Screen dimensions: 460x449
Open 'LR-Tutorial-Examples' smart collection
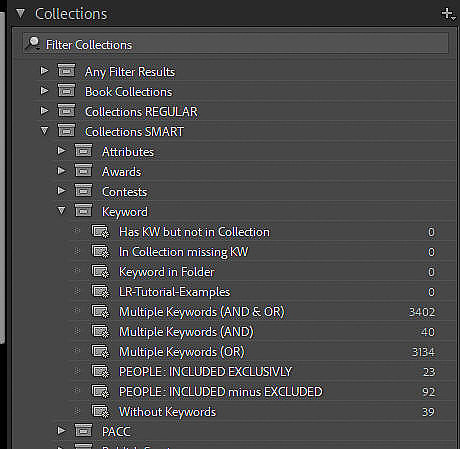pos(174,292)
